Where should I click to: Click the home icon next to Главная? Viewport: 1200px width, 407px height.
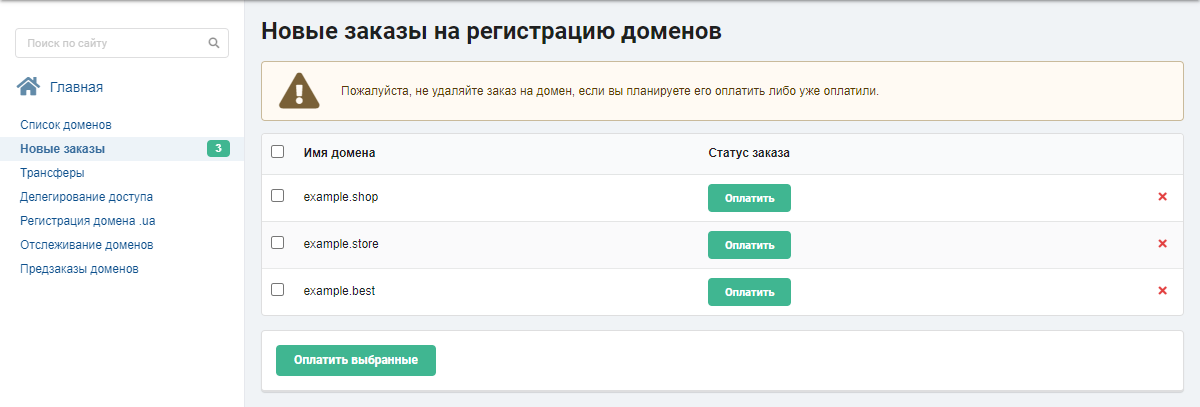tap(29, 87)
